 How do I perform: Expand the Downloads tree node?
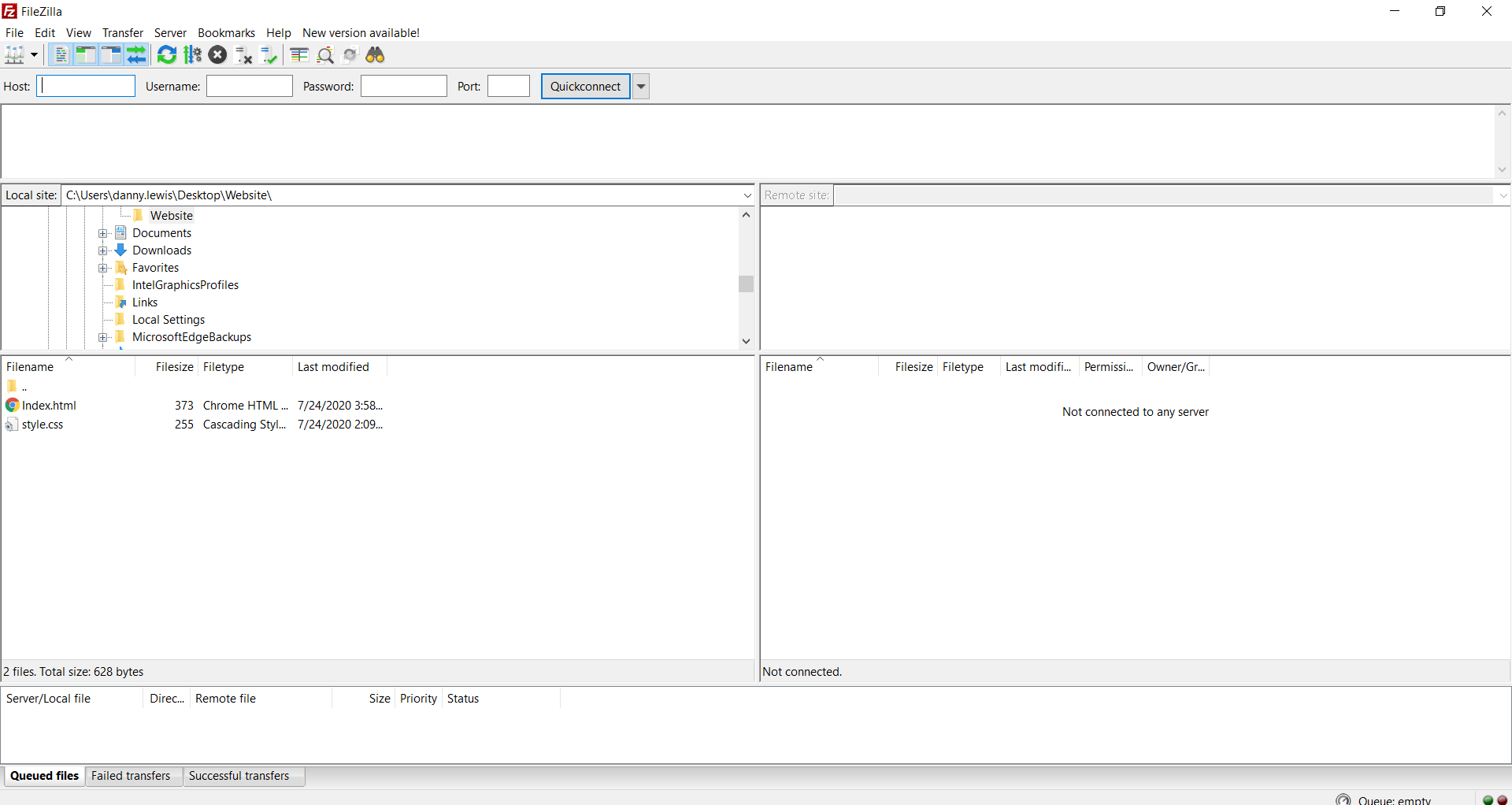tap(102, 250)
